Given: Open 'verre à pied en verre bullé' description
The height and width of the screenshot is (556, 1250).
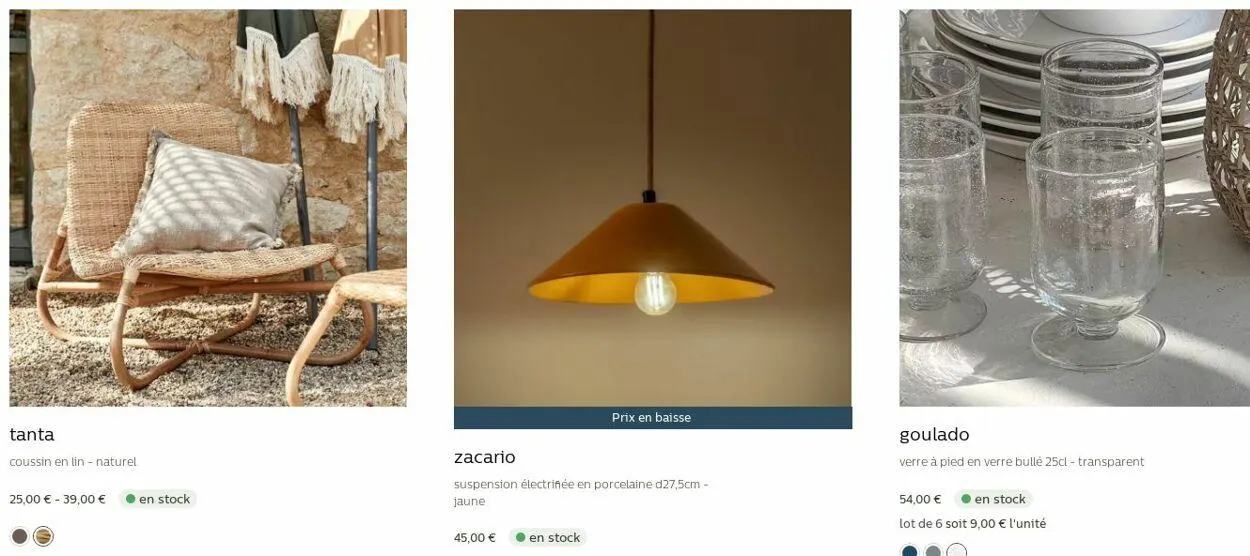Looking at the screenshot, I should [1022, 462].
